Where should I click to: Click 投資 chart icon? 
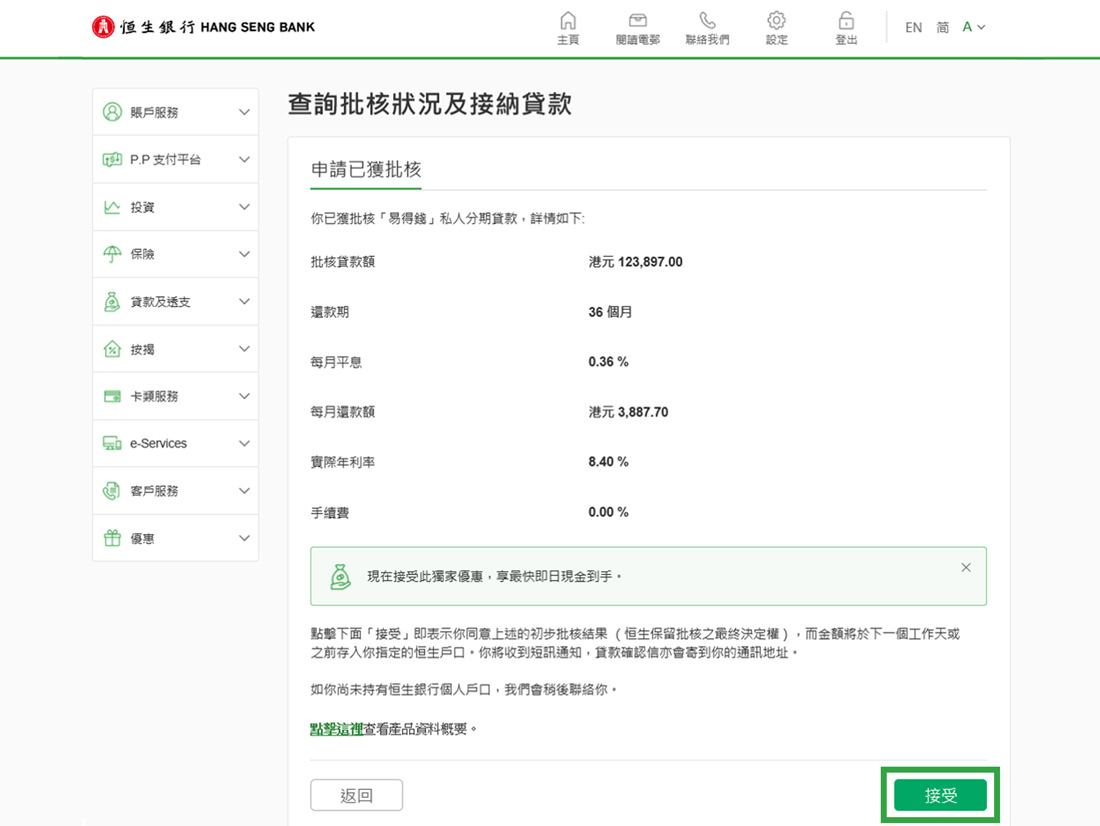112,207
